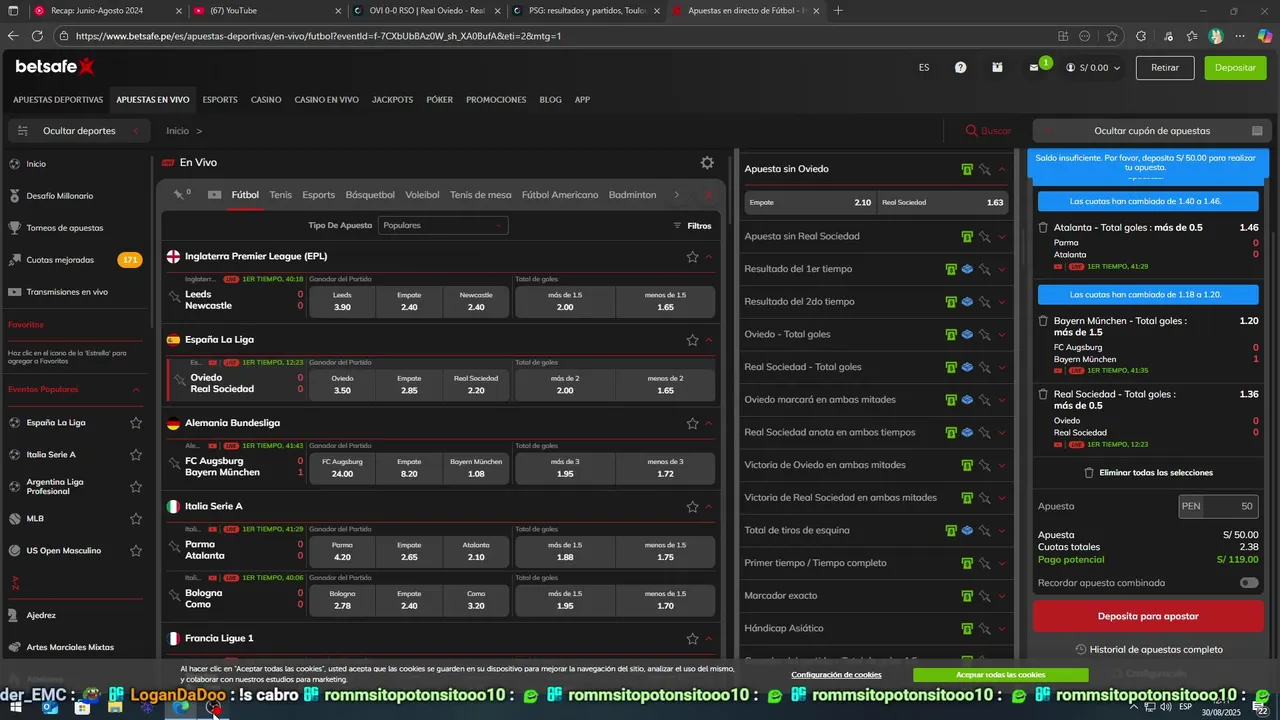Favorite Alemania Bundesliga header star

click(692, 424)
